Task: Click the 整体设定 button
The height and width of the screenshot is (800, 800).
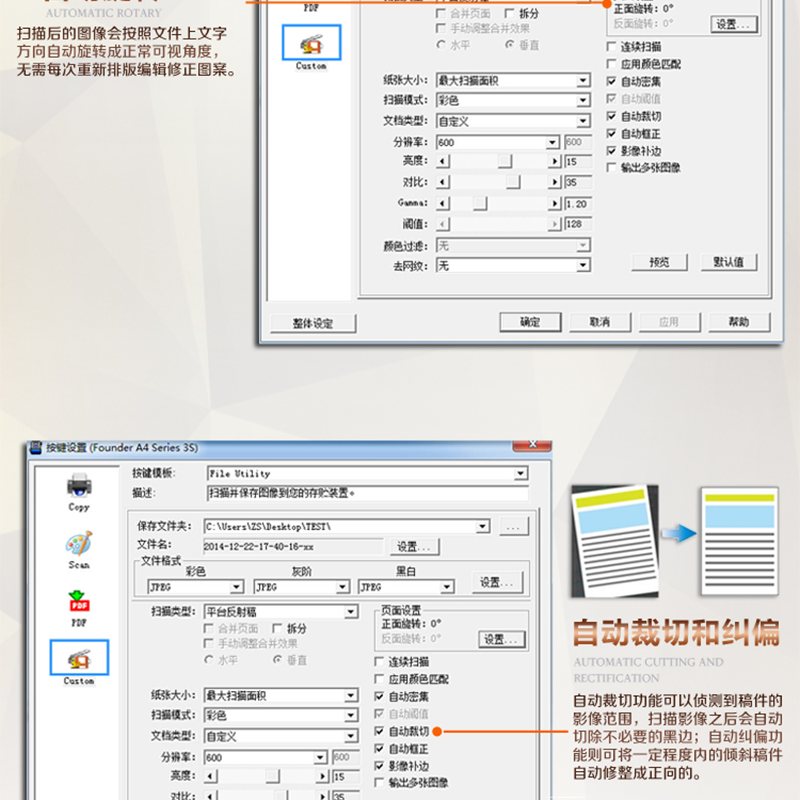Action: pyautogui.click(x=313, y=323)
